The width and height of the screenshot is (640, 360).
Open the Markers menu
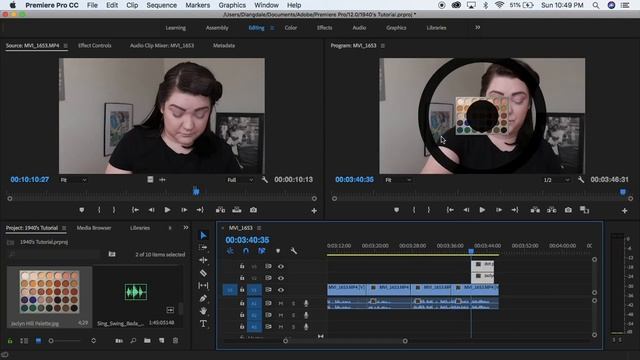(x=198, y=5)
